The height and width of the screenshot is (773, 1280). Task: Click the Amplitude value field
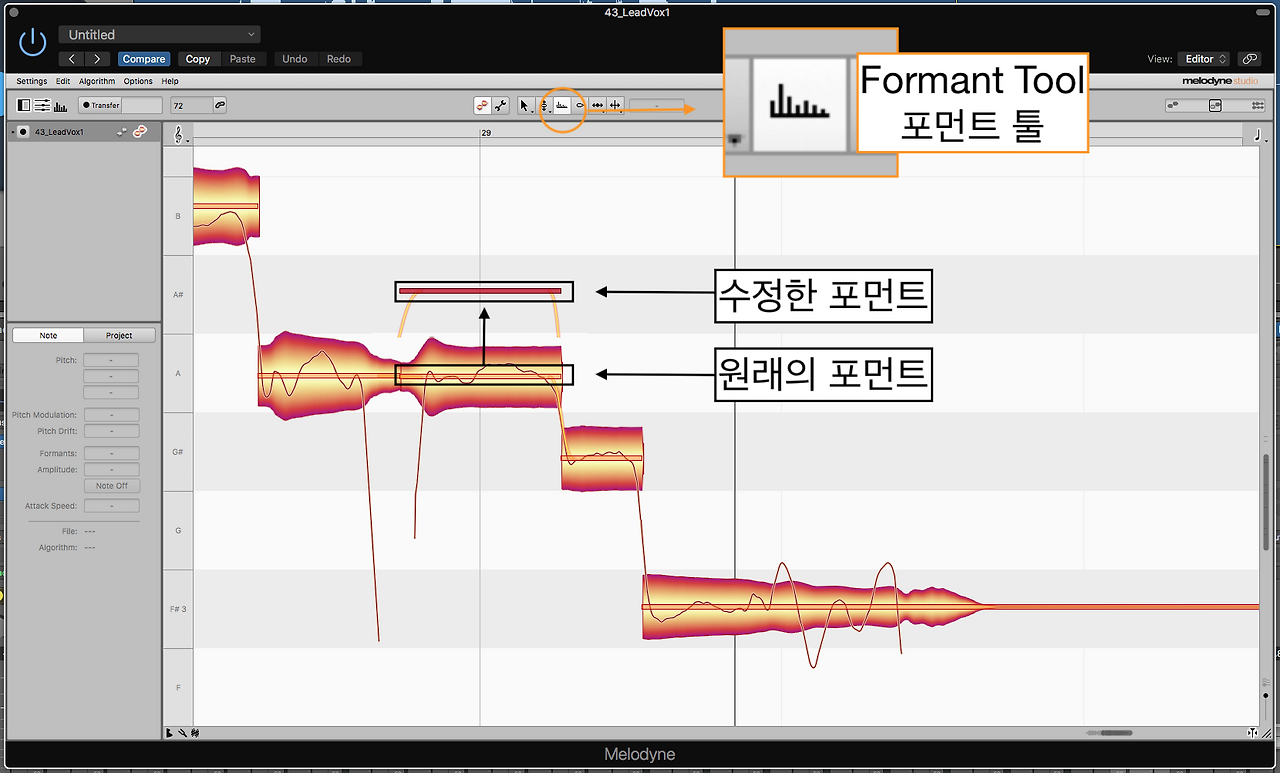click(x=111, y=470)
